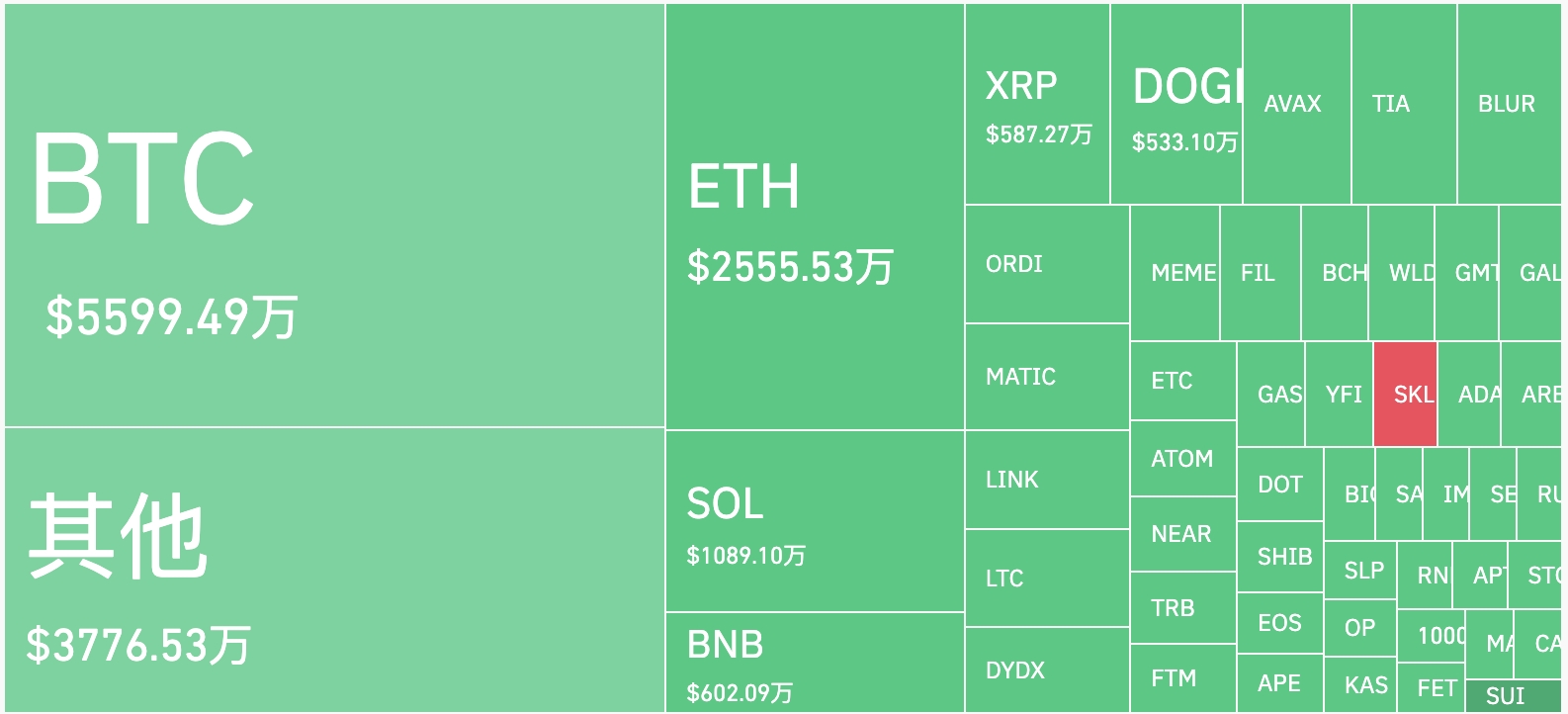
Task: Open the MATIC tile
Action: [1047, 377]
